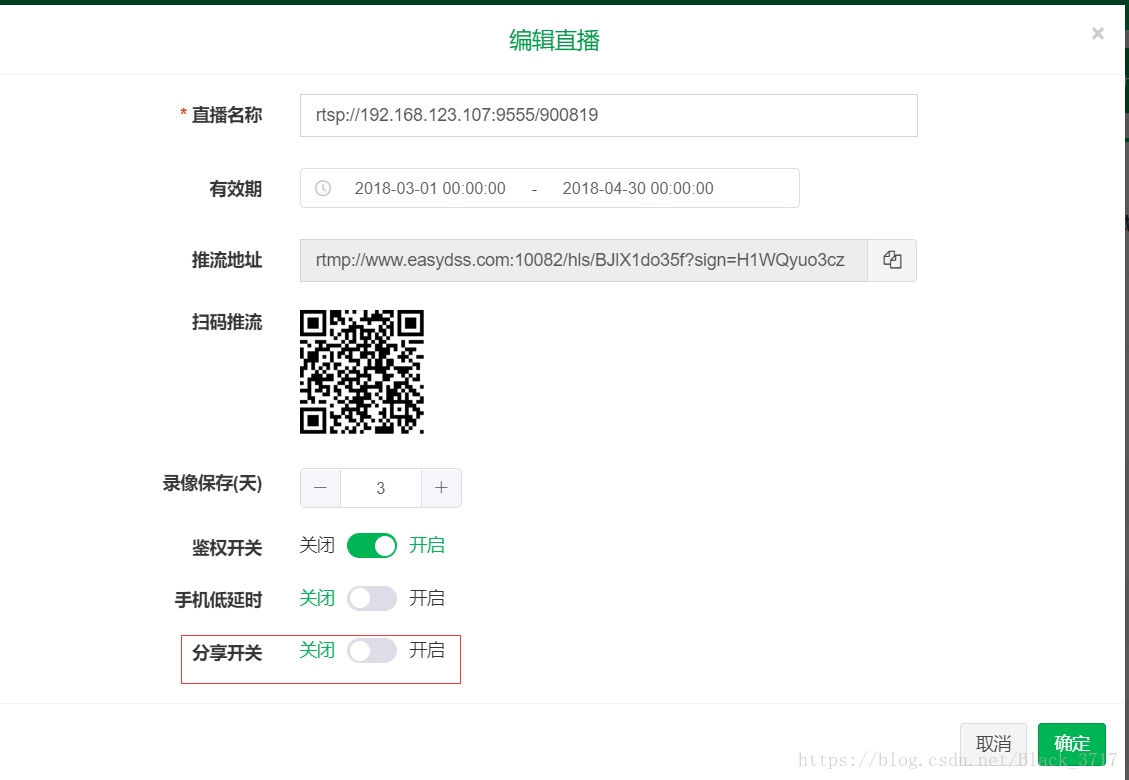Click the 扫码推流 QR code
This screenshot has height=780, width=1129.
(361, 372)
